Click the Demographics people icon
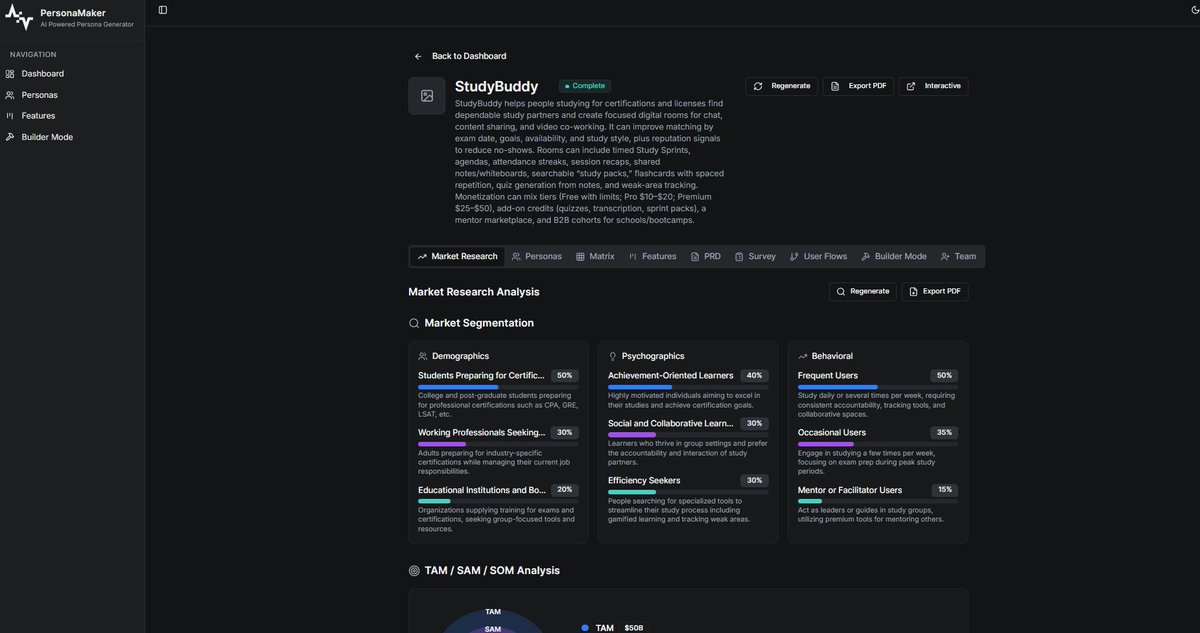The height and width of the screenshot is (633, 1200). tap(423, 356)
